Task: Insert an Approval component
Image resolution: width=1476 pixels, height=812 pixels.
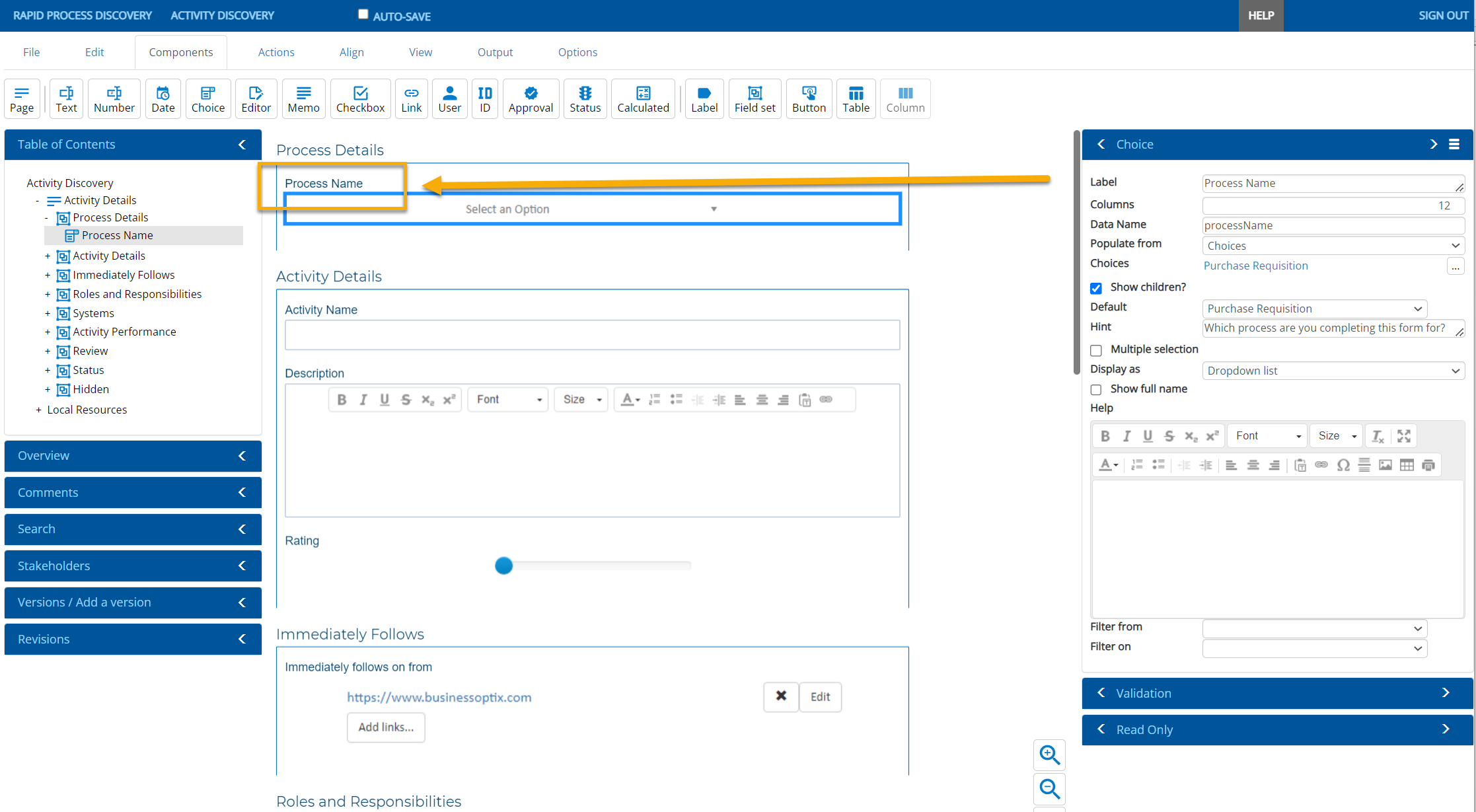Action: [531, 99]
